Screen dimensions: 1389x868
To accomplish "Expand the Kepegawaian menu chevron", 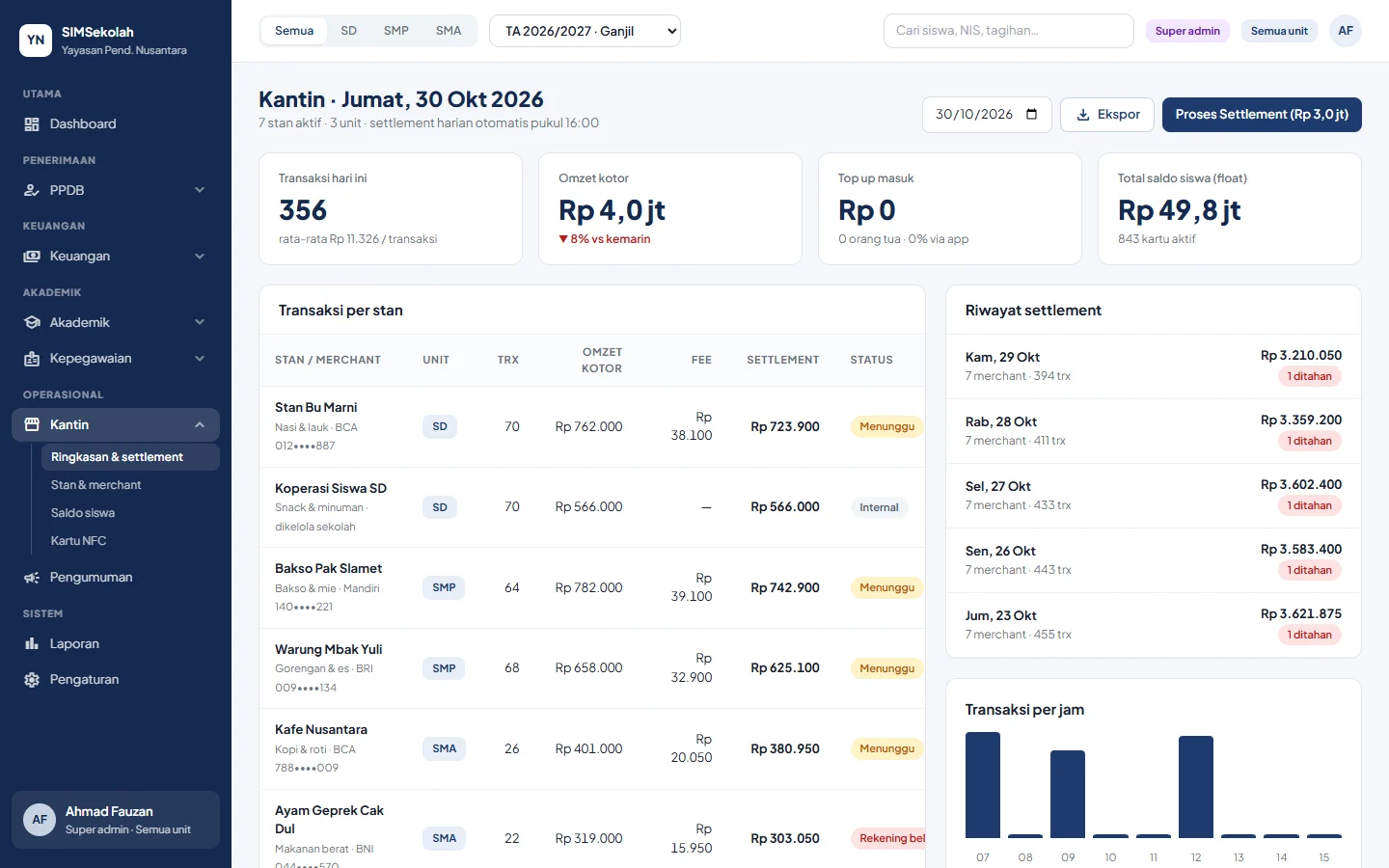I will 200,359.
